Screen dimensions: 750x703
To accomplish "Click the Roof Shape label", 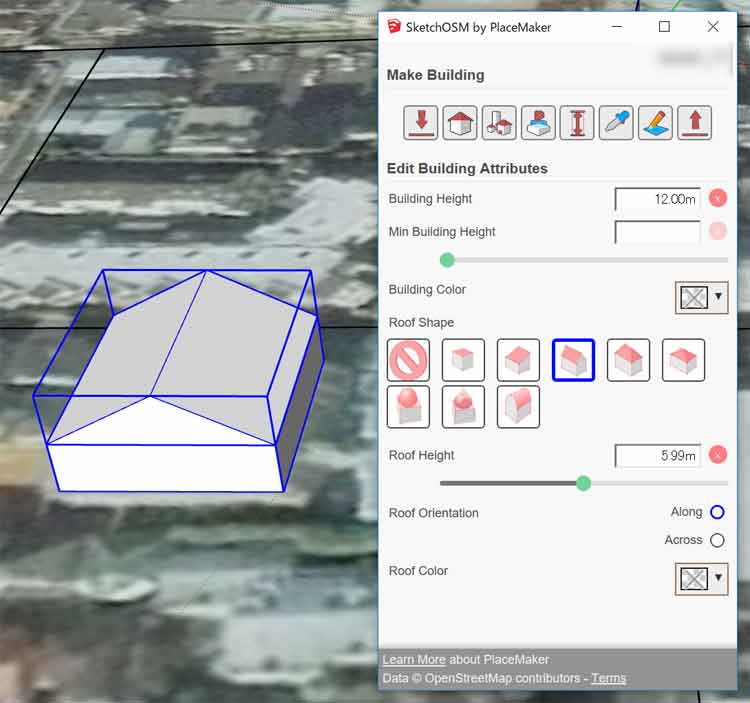I will pos(421,323).
